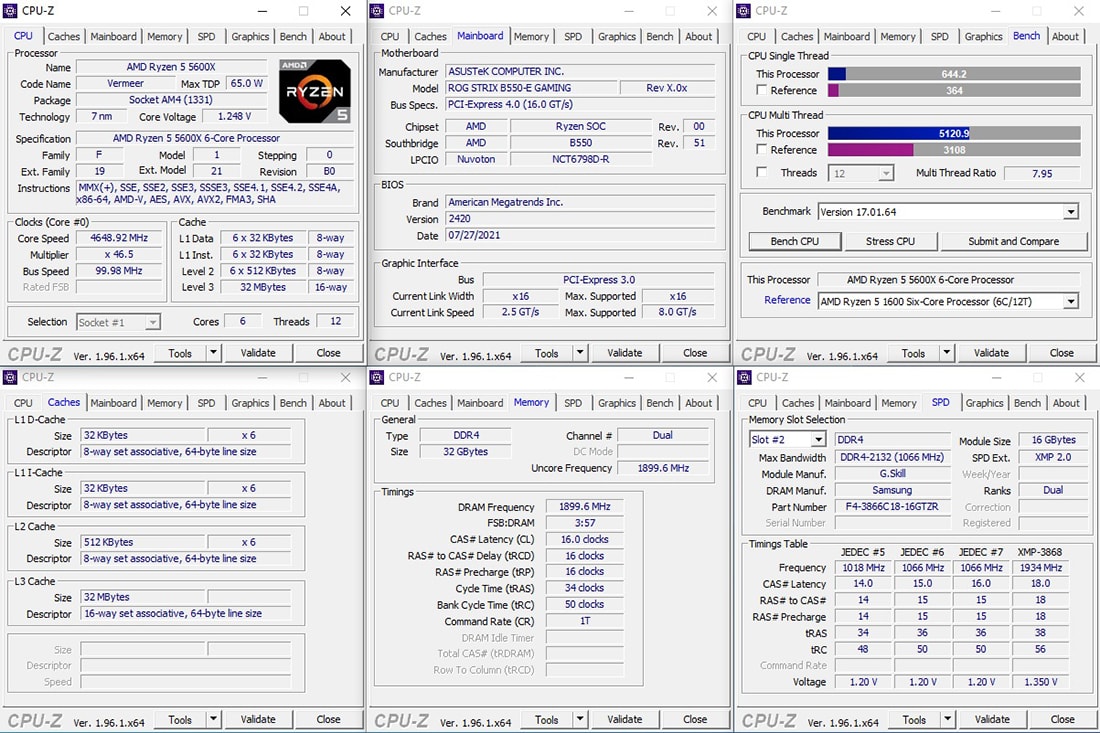Click Close in the Memory tab window

(695, 719)
